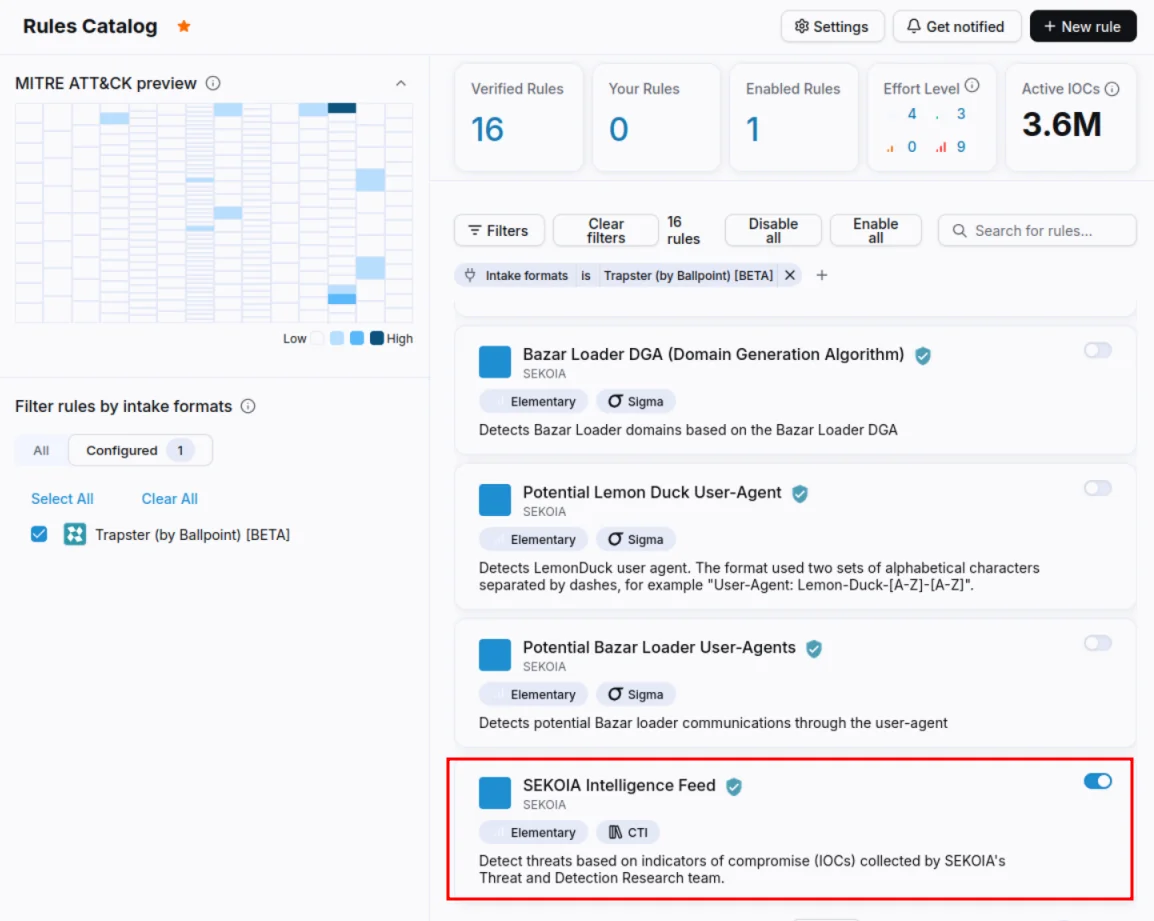Click the lightest blue legend swatch
This screenshot has height=921, width=1154.
click(x=337, y=338)
